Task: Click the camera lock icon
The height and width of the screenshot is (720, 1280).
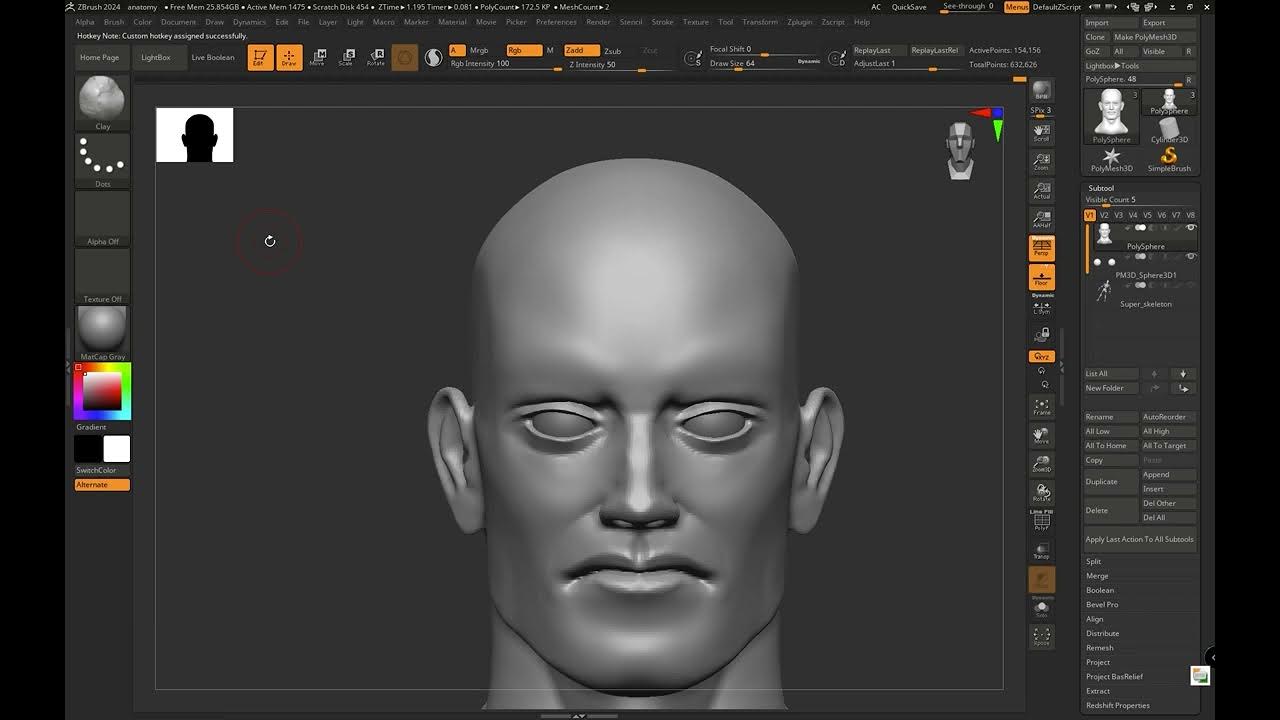Action: click(1042, 334)
